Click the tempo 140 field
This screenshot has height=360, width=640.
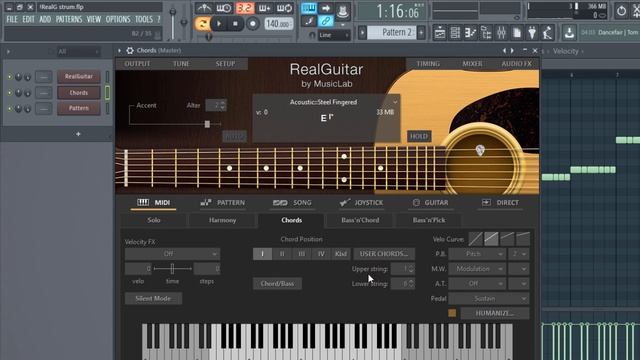click(x=278, y=24)
